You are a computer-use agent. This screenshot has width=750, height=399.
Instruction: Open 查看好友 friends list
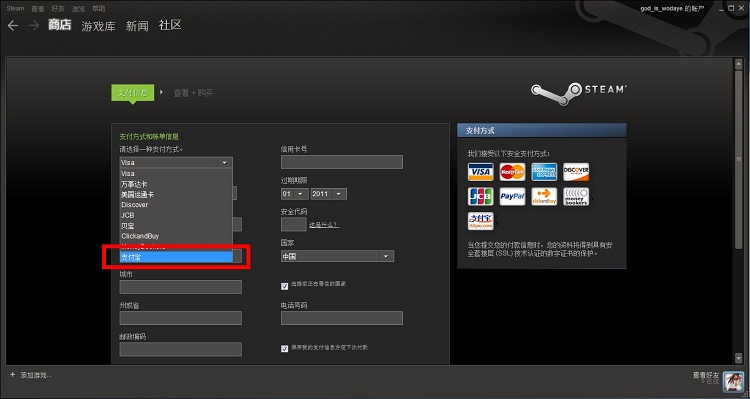pyautogui.click(x=706, y=376)
